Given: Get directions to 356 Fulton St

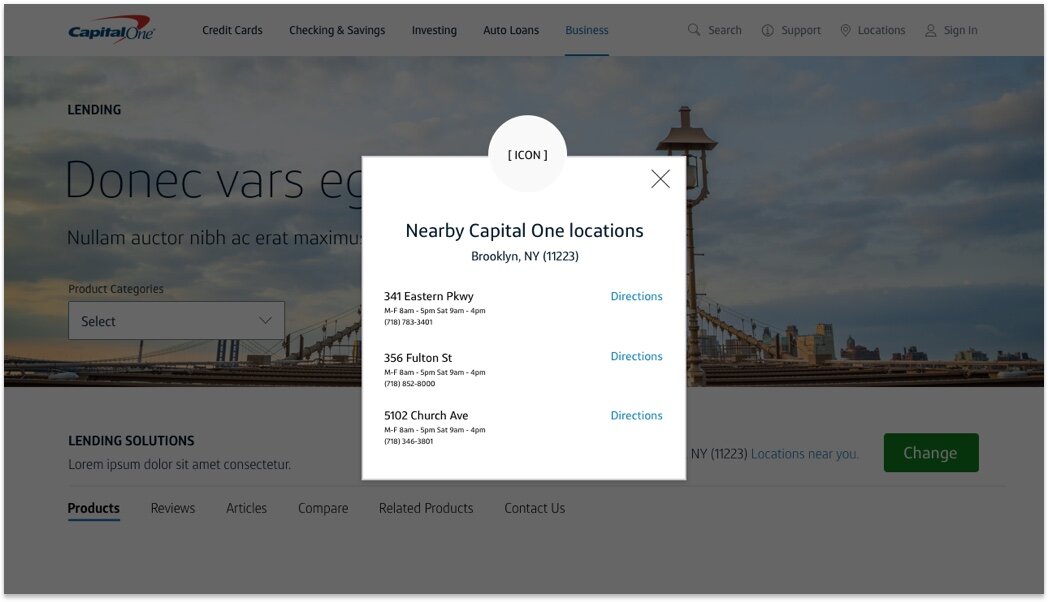Looking at the screenshot, I should point(636,356).
